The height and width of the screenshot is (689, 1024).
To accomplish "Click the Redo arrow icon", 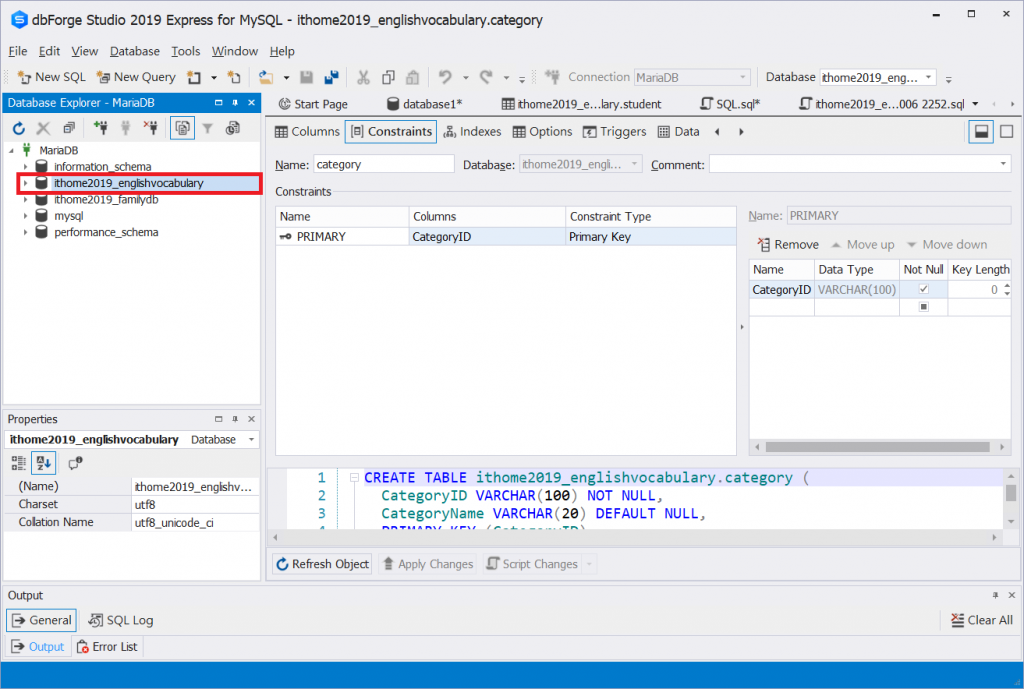I will [x=486, y=78].
